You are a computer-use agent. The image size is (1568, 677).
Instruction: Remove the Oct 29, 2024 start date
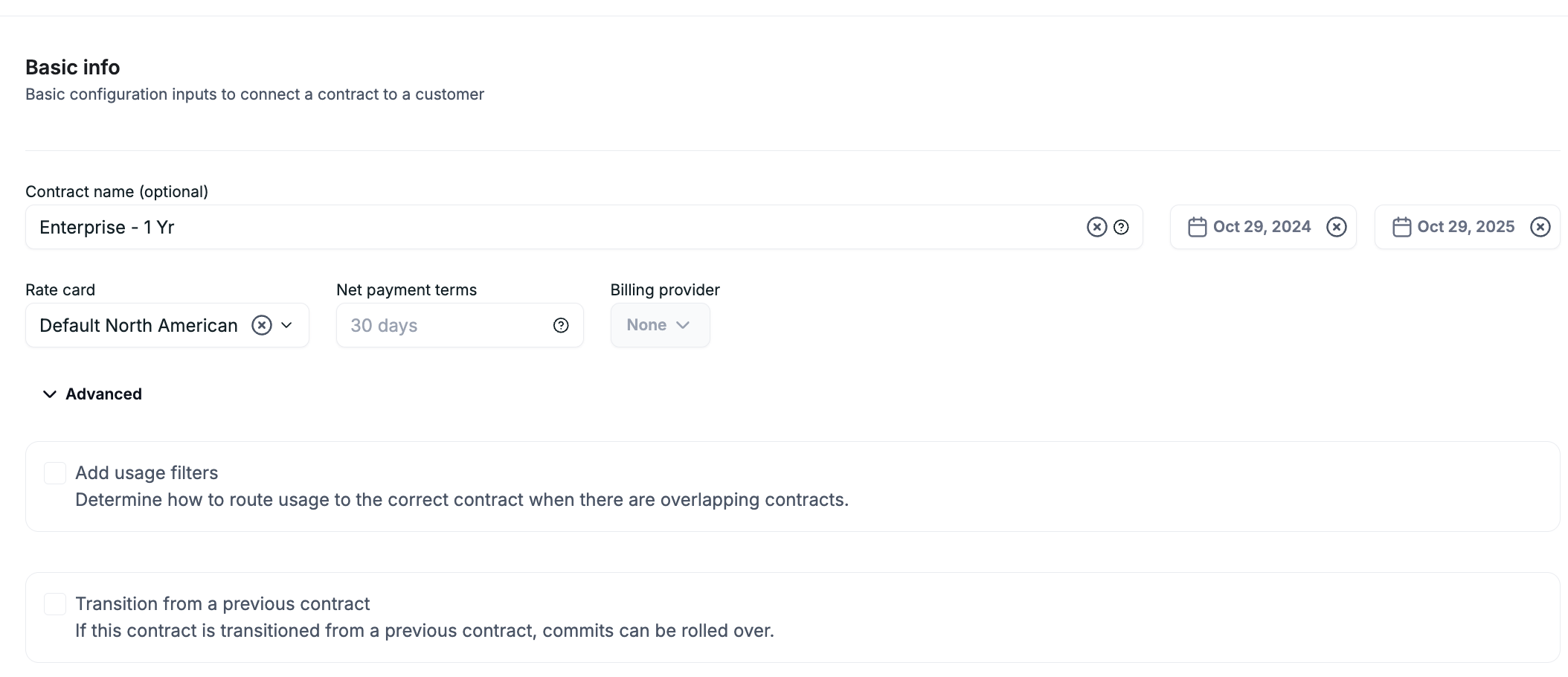1336,227
